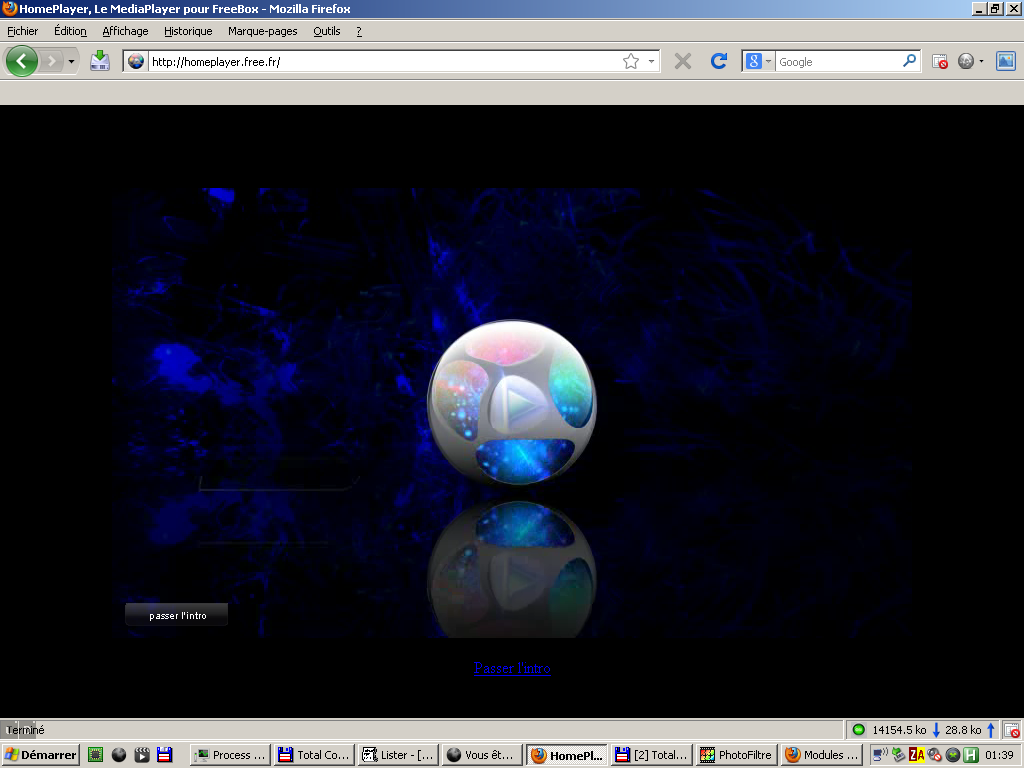Viewport: 1024px width, 768px height.
Task: Click the 28.8 ko upload counter
Action: tap(963, 729)
